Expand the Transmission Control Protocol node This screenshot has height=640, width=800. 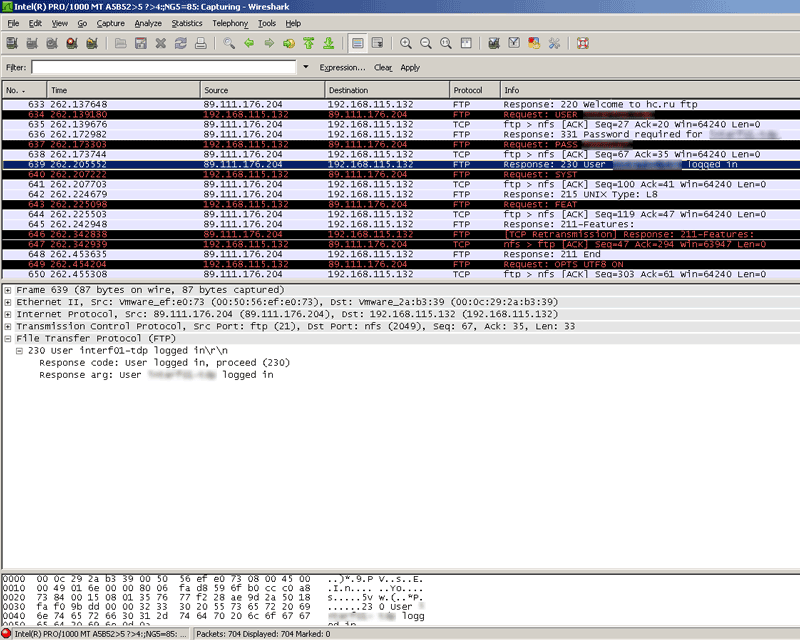point(8,326)
